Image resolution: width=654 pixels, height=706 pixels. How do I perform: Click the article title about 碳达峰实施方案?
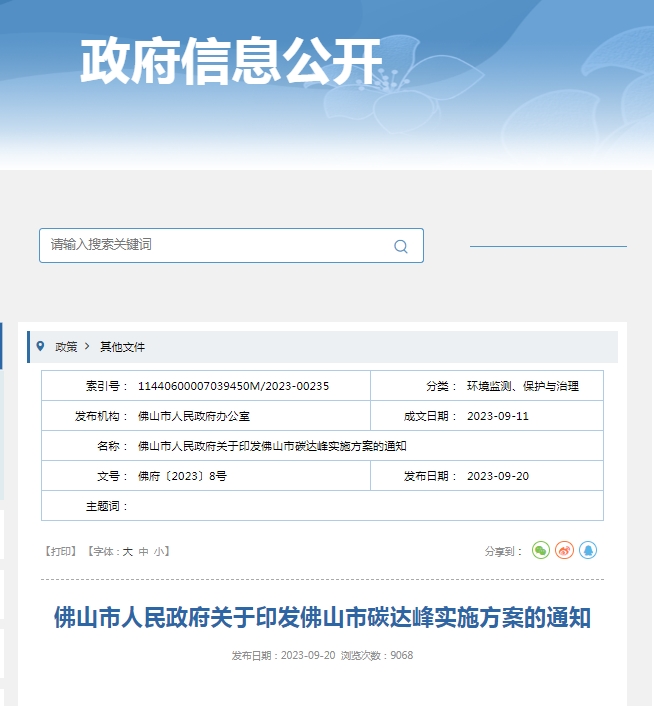pos(322,616)
